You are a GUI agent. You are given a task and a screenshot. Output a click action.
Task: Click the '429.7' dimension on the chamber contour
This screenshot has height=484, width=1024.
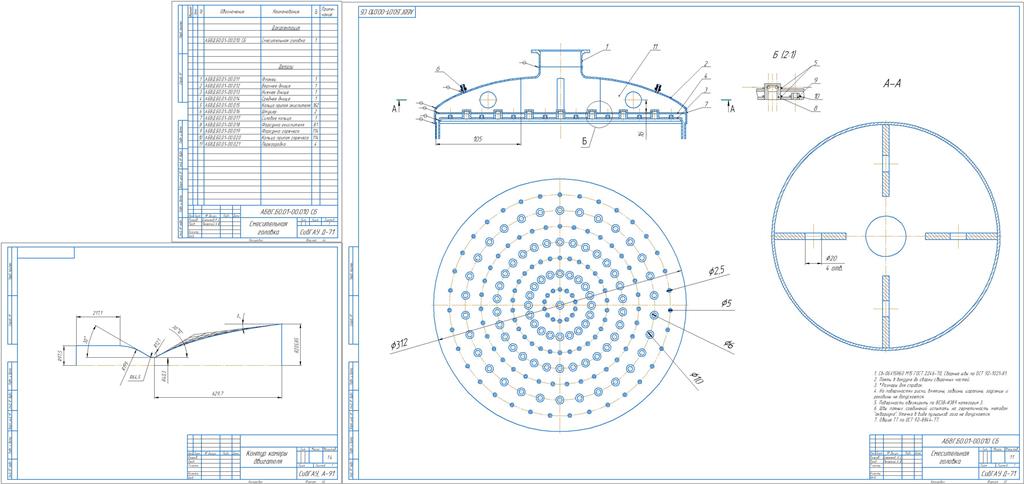tap(218, 393)
